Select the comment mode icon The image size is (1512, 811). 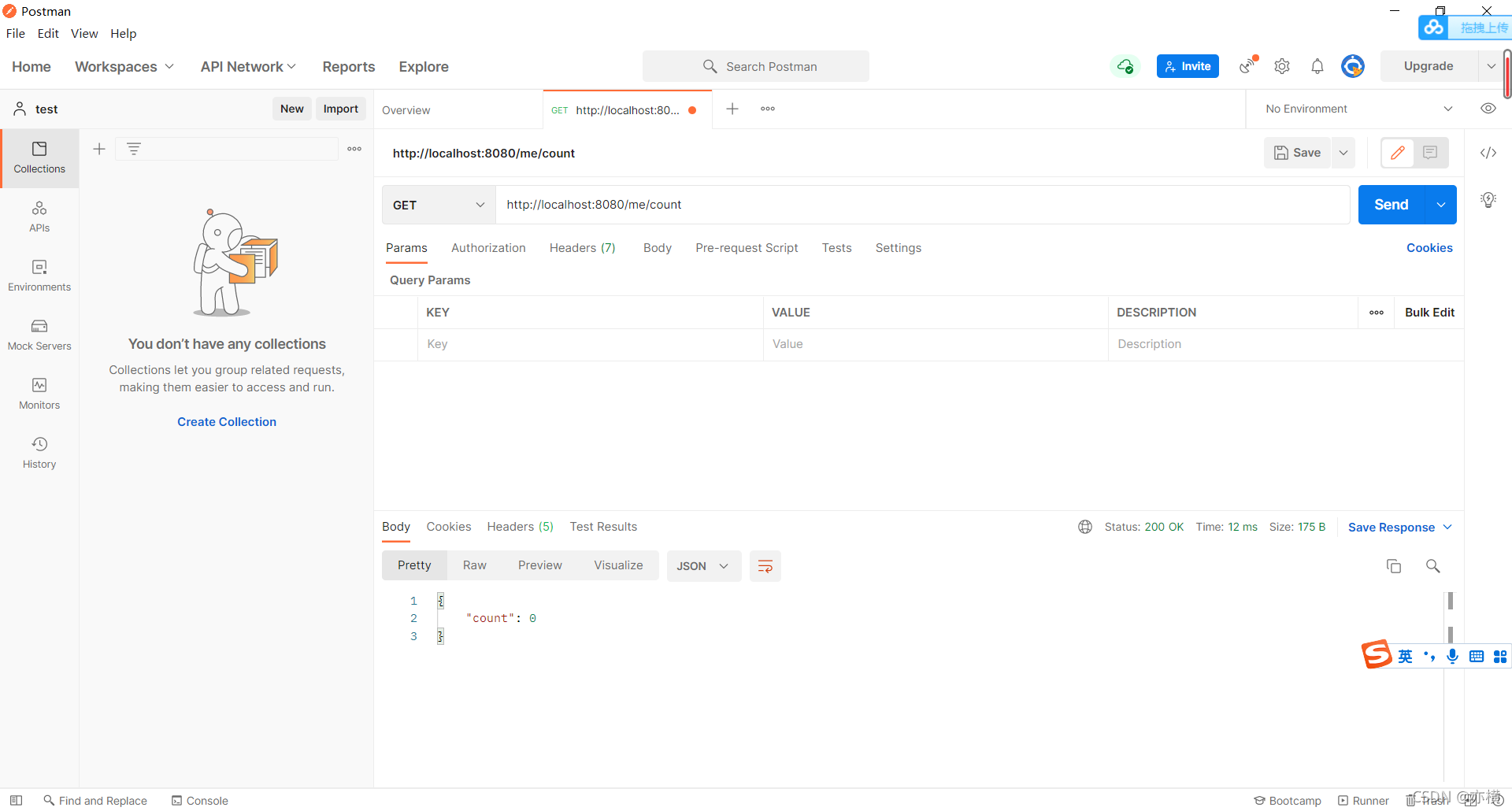point(1430,153)
